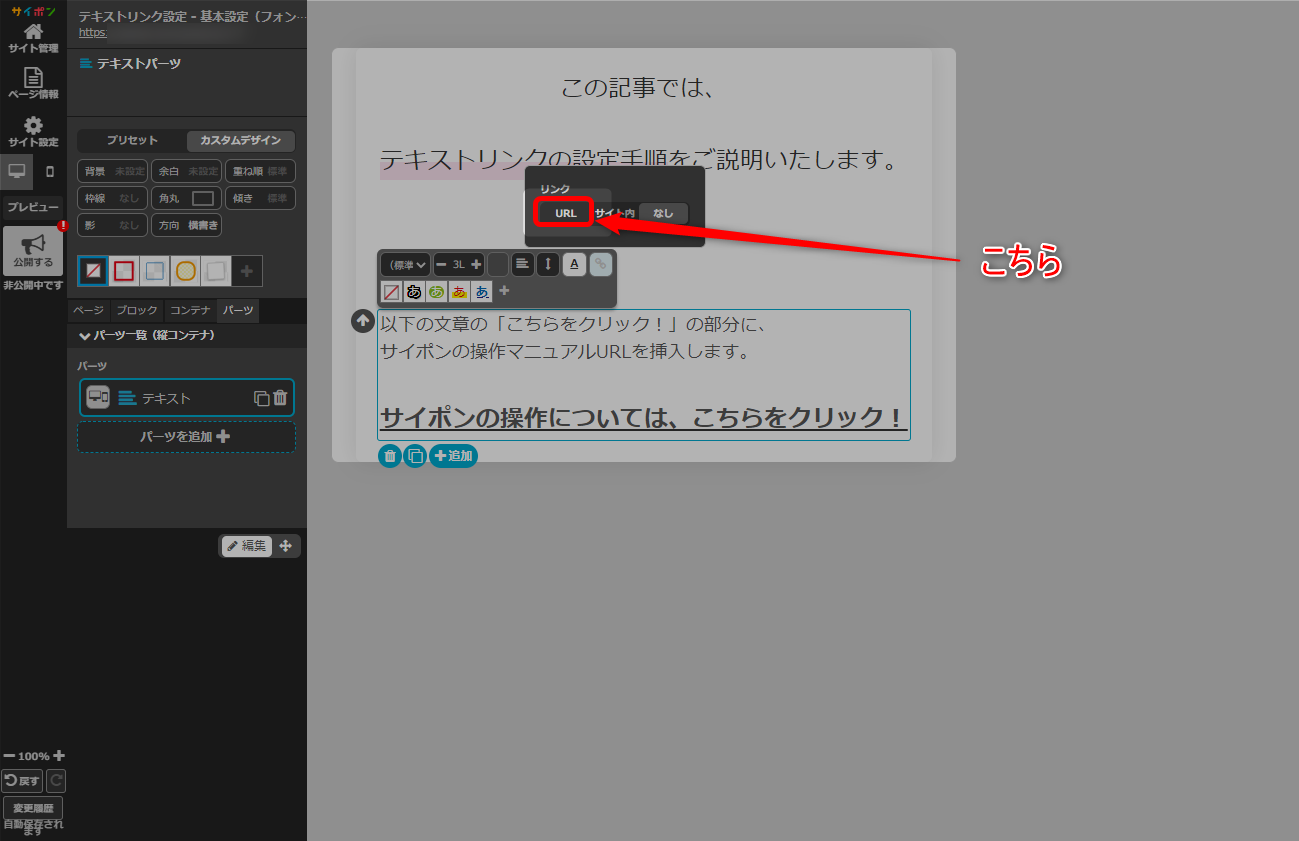Screen dimensions: 1299x841
Task: Open the 枠線 setting
Action: (x=112, y=198)
